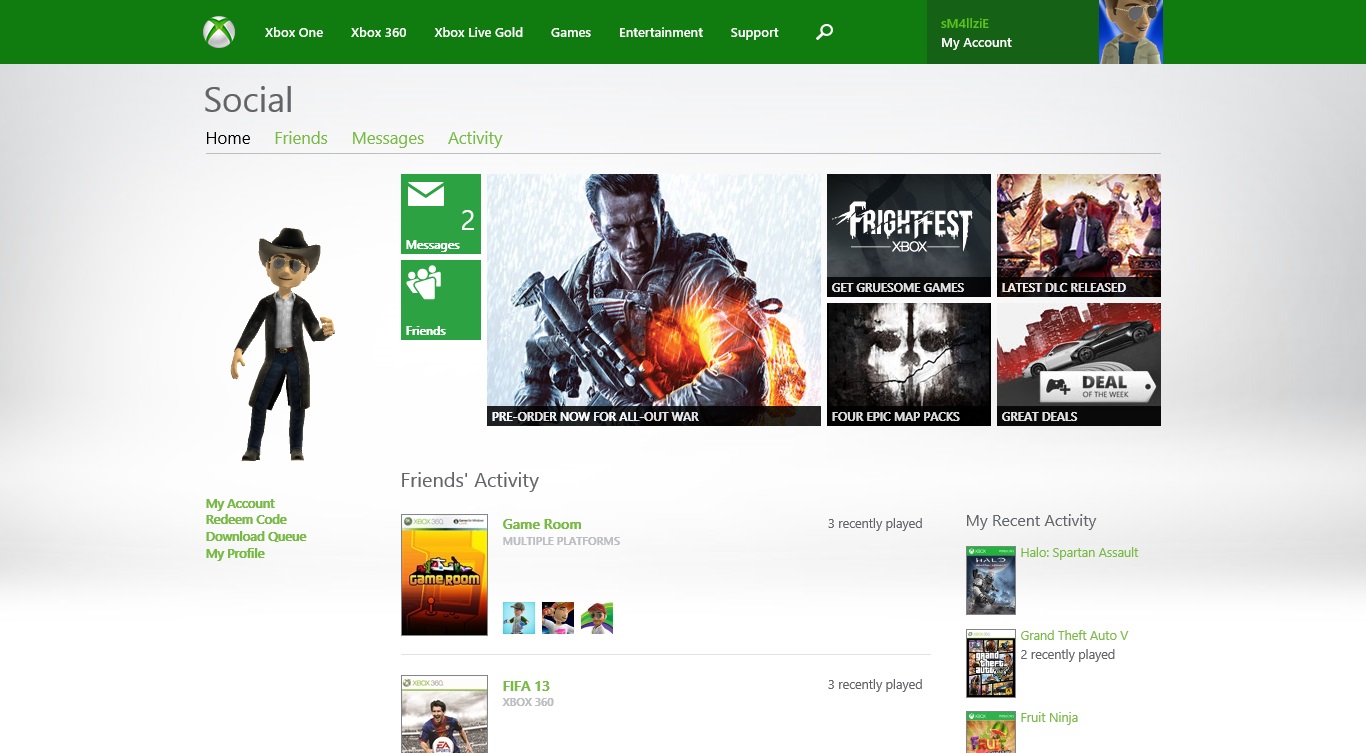The height and width of the screenshot is (753, 1366).
Task: Click the 'My Recent Activity' heading
Action: (x=1031, y=521)
